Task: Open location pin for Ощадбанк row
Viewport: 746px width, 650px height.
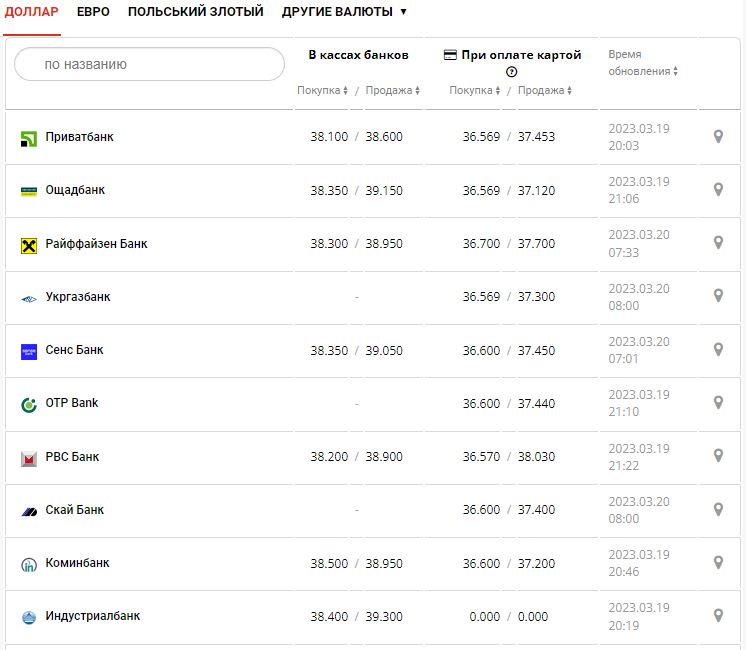Action: tap(717, 190)
